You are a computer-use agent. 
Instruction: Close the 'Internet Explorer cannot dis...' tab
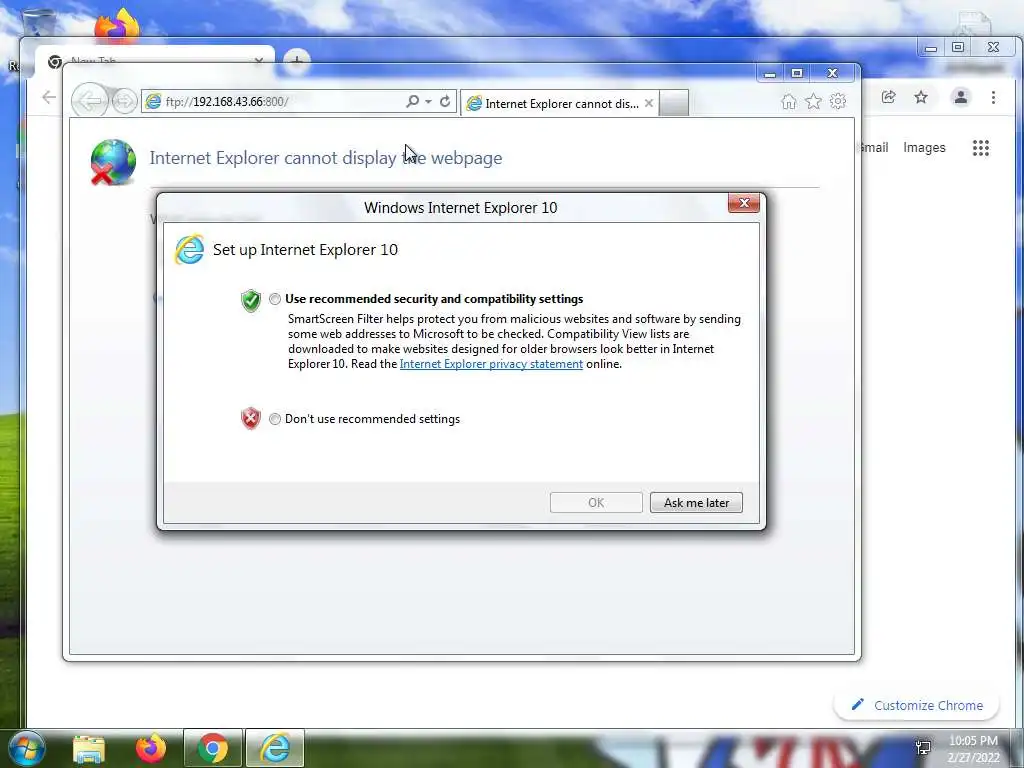[648, 103]
